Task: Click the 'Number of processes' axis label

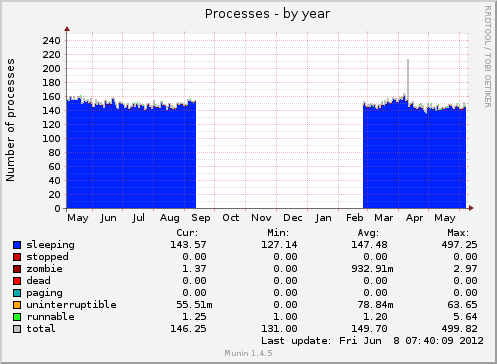Action: (x=10, y=120)
